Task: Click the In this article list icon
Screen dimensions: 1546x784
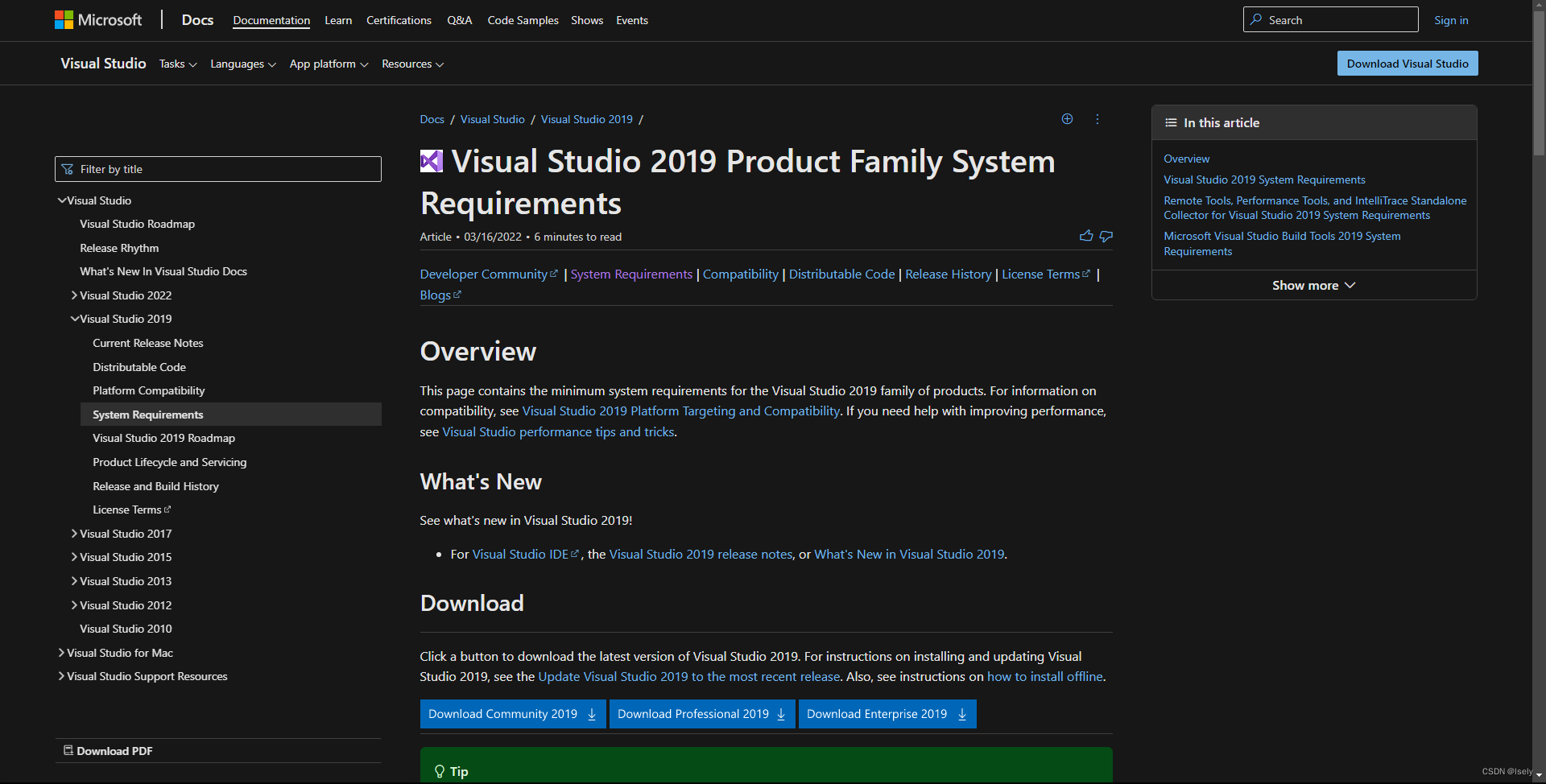Action: pyautogui.click(x=1171, y=122)
